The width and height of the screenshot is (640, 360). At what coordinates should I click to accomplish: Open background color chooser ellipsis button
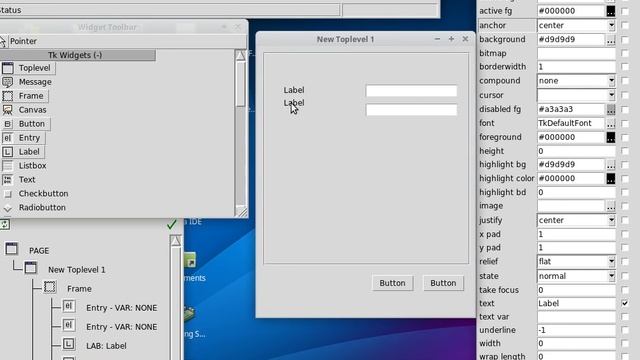click(611, 40)
